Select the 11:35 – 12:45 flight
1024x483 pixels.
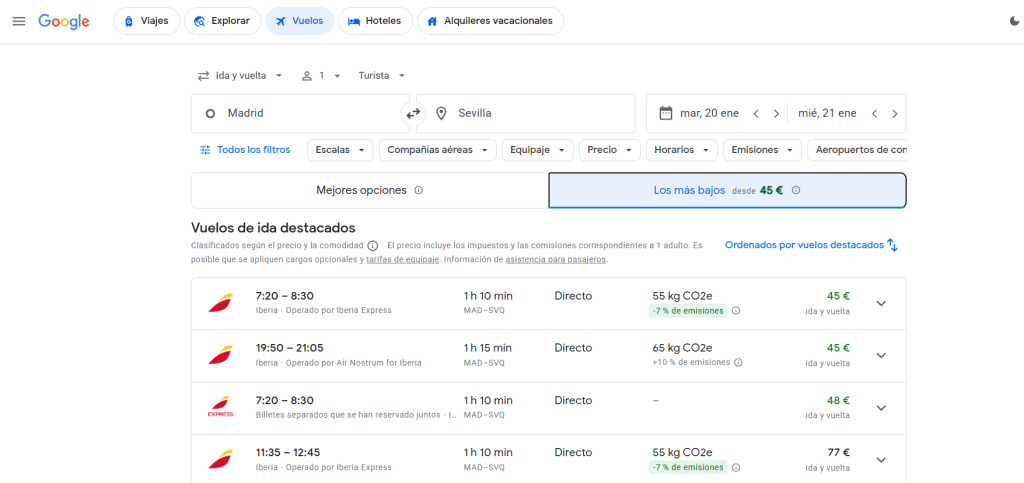tap(549, 460)
